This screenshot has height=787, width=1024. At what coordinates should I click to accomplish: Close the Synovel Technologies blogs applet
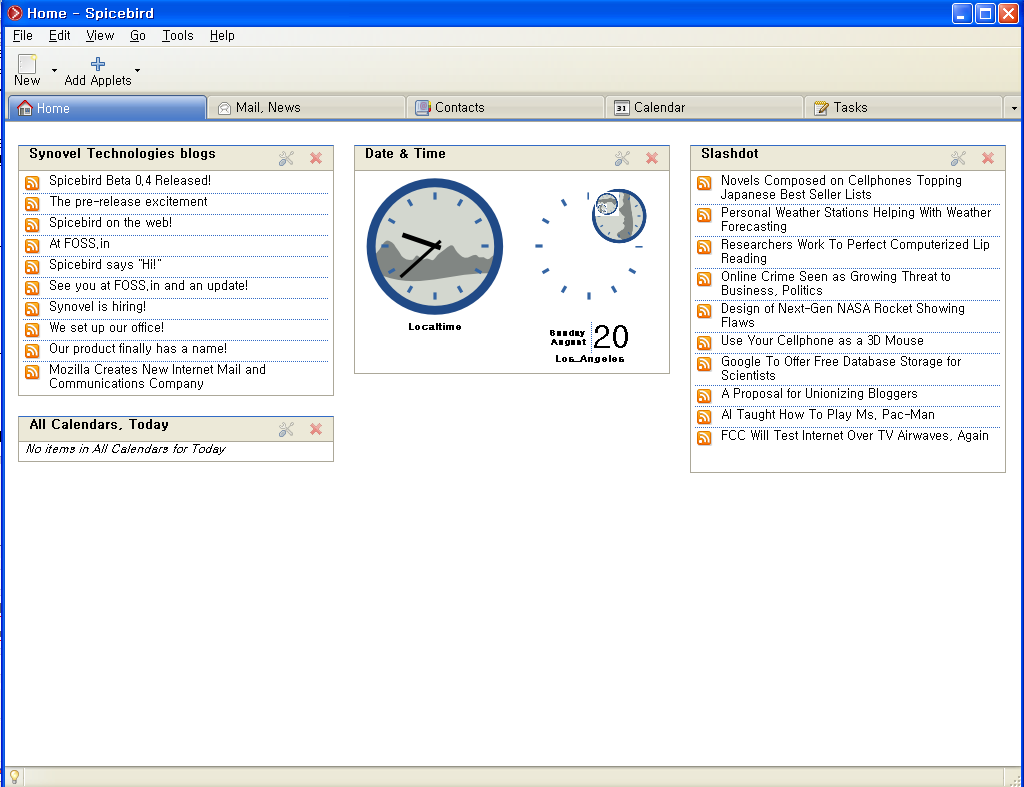[316, 158]
